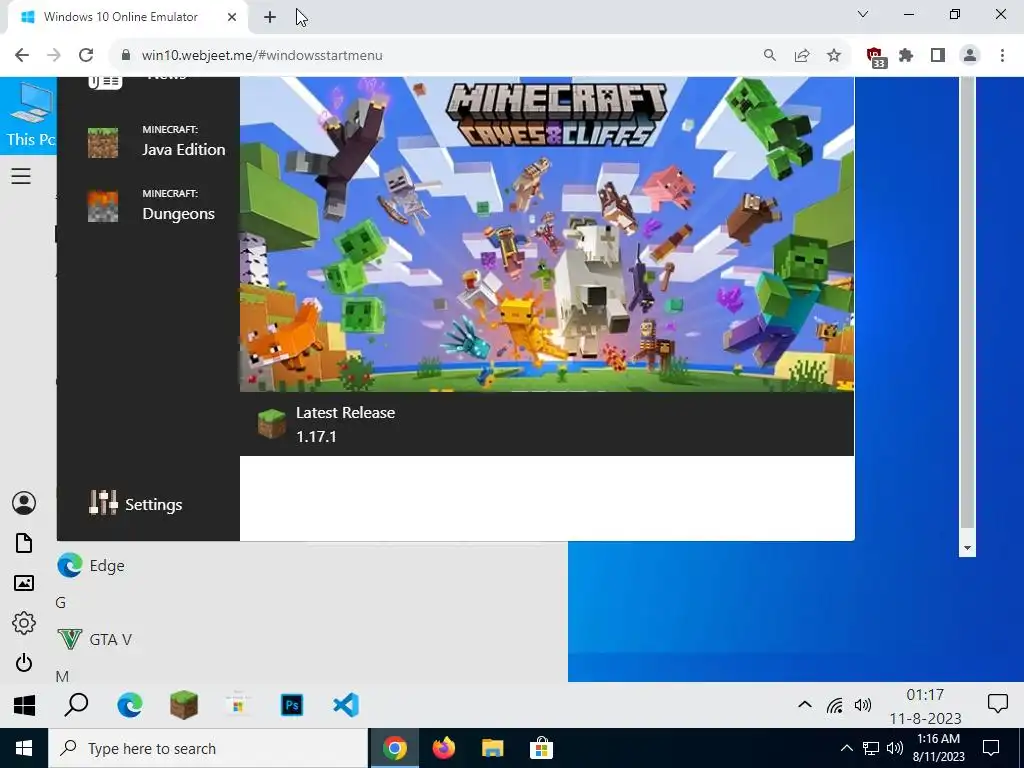The image size is (1024, 768).
Task: Click the emulator Wi-Fi tray icon
Action: [835, 705]
